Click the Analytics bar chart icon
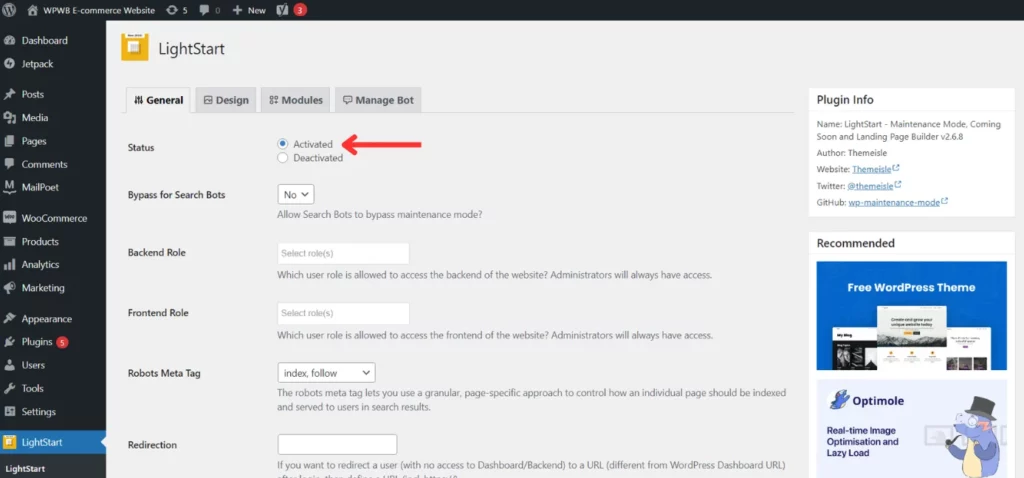Image resolution: width=1024 pixels, height=478 pixels. tap(9, 264)
